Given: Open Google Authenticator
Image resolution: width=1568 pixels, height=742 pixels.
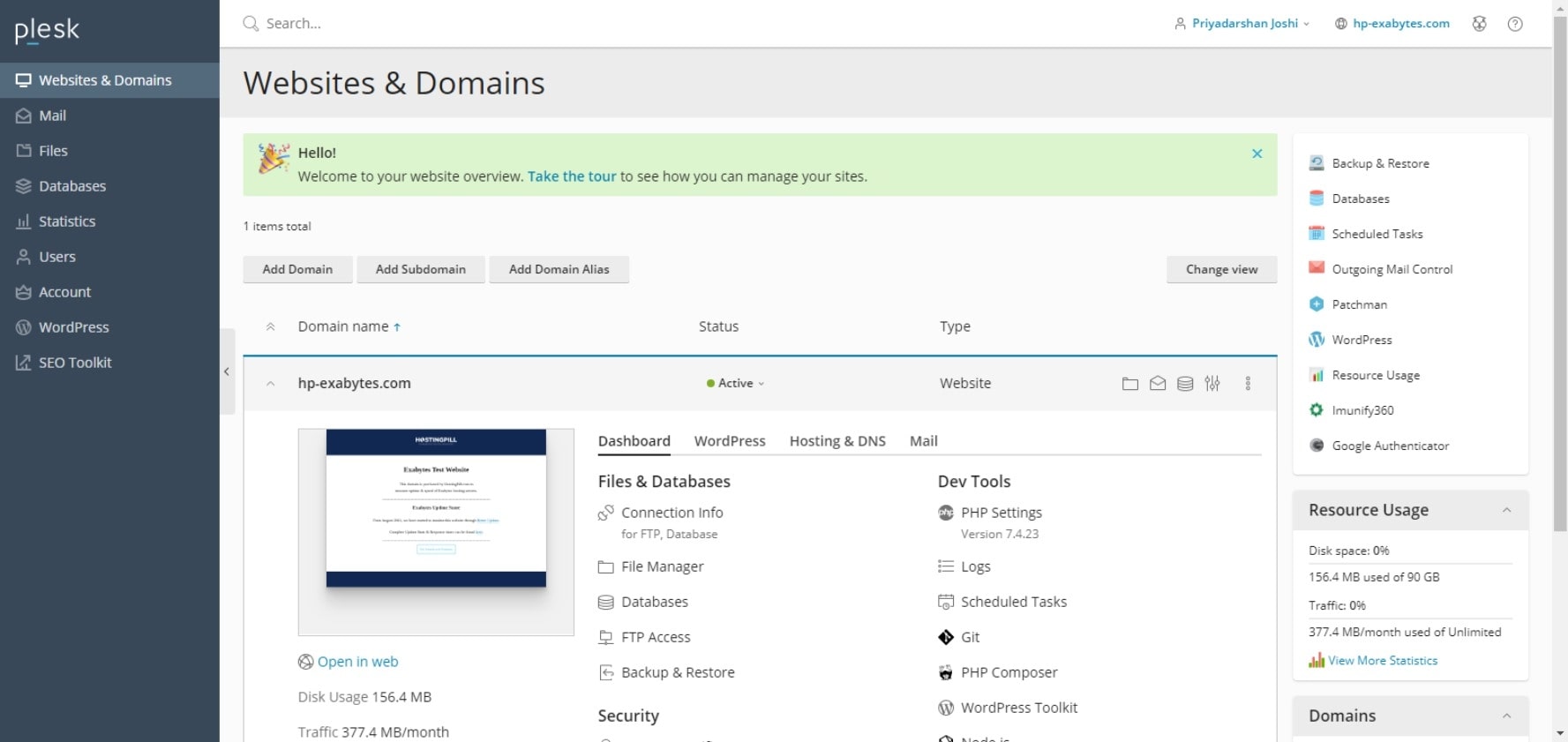Looking at the screenshot, I should tap(1379, 446).
